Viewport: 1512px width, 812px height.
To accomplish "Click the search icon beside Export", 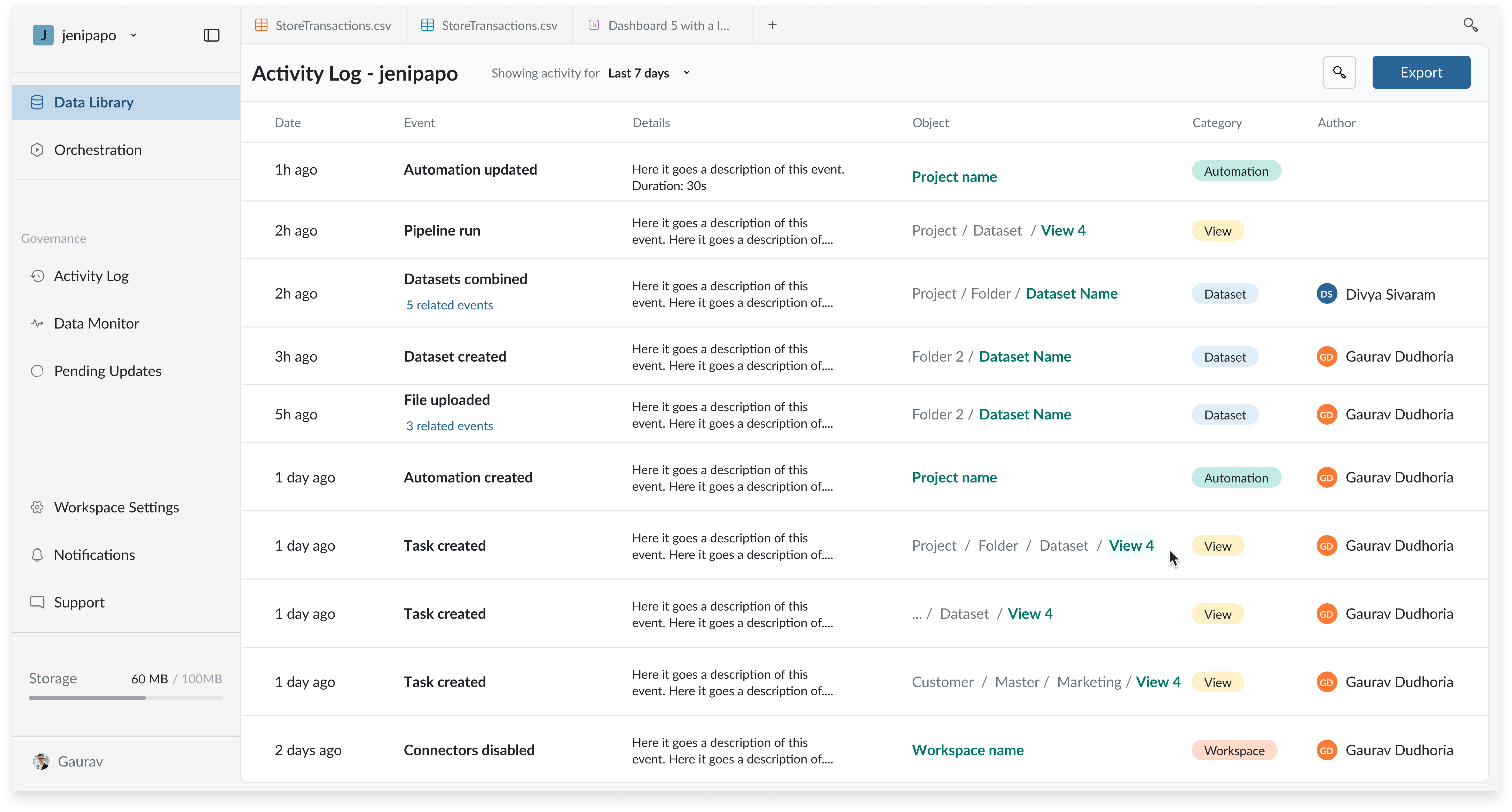I will pyautogui.click(x=1339, y=72).
